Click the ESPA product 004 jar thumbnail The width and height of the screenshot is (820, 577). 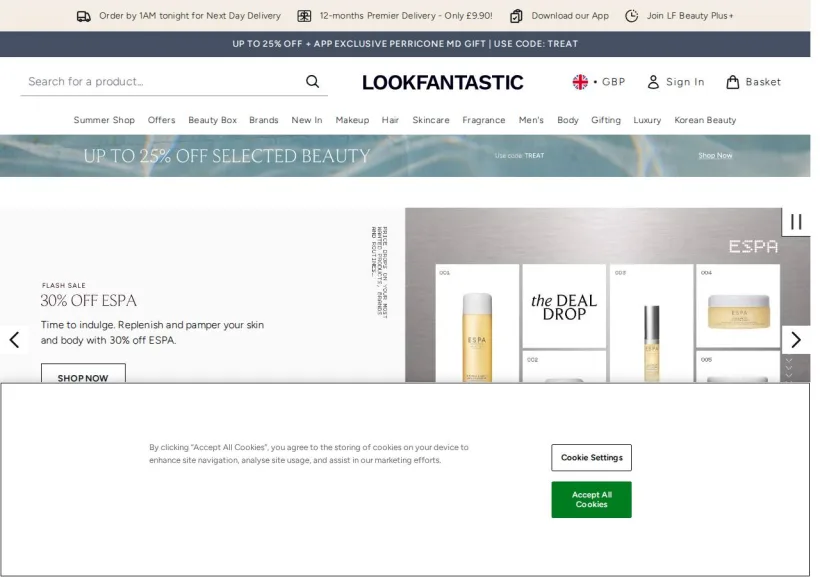point(738,306)
